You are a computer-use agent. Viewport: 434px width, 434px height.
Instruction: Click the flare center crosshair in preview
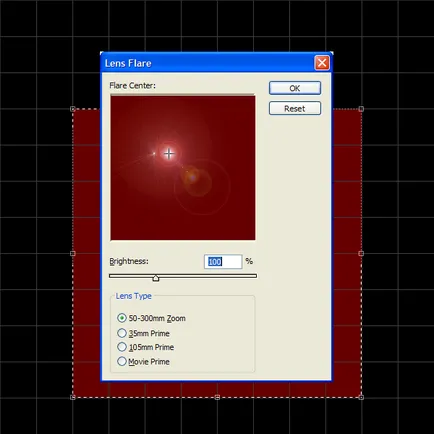pos(169,154)
